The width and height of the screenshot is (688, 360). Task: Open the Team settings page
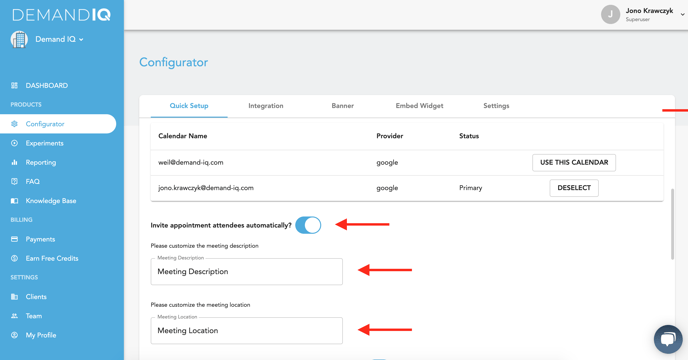tap(34, 316)
